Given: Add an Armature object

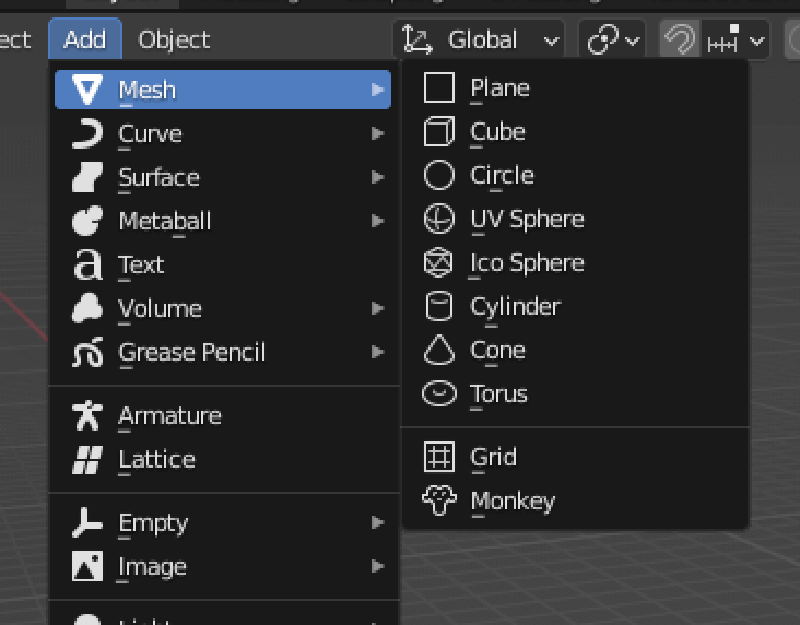Looking at the screenshot, I should tap(169, 416).
